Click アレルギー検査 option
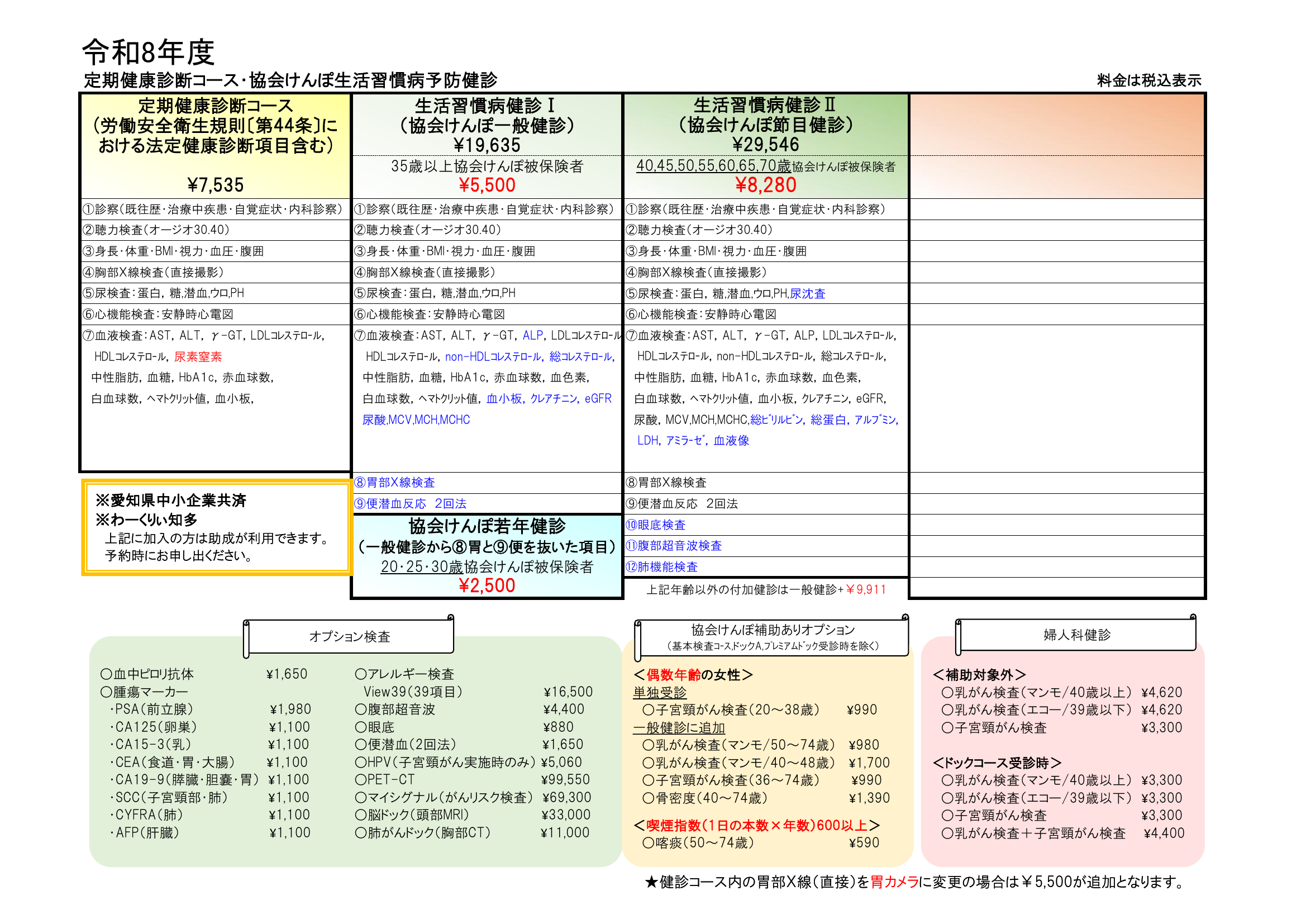The height and width of the screenshot is (924, 1306). (x=404, y=674)
